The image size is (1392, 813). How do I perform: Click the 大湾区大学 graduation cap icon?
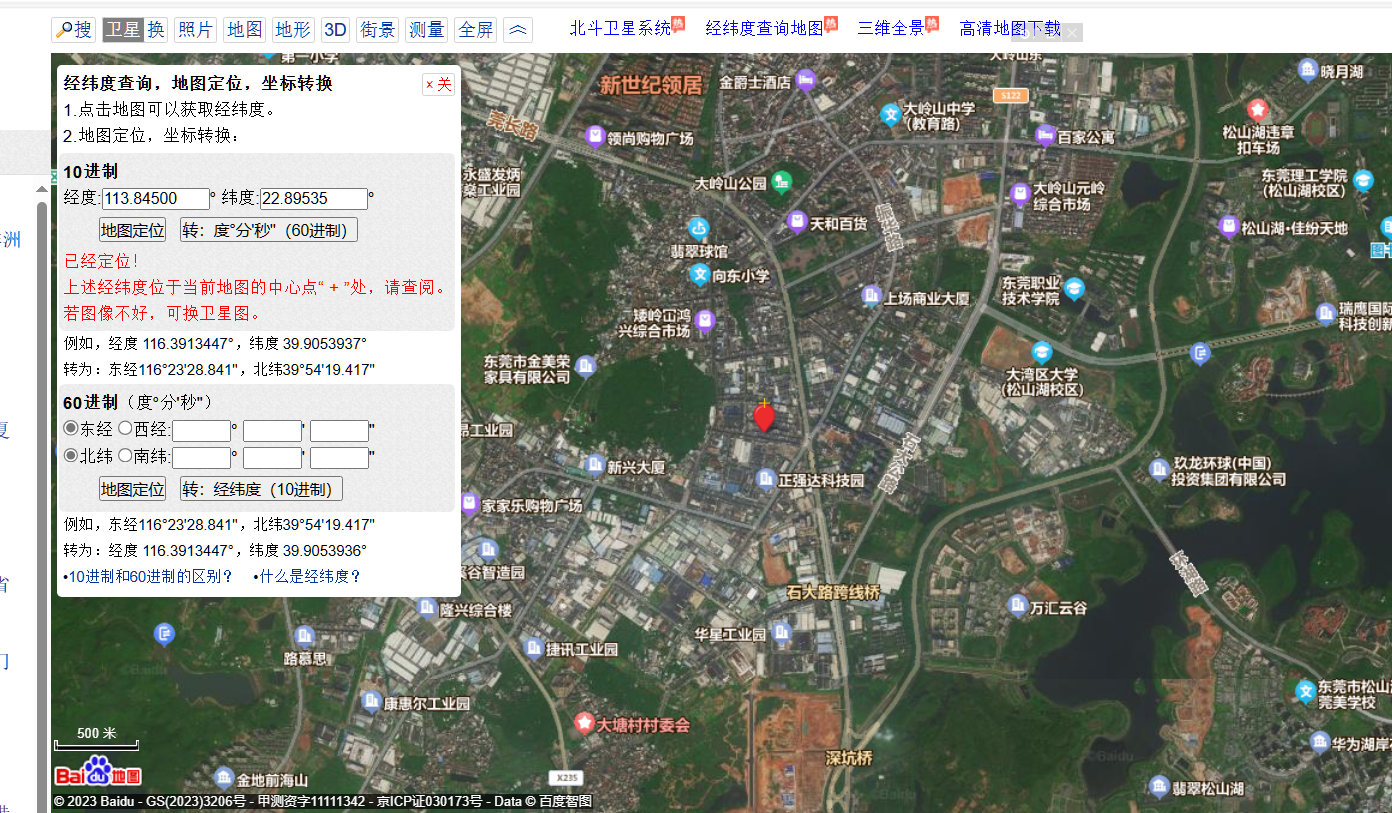[1042, 352]
